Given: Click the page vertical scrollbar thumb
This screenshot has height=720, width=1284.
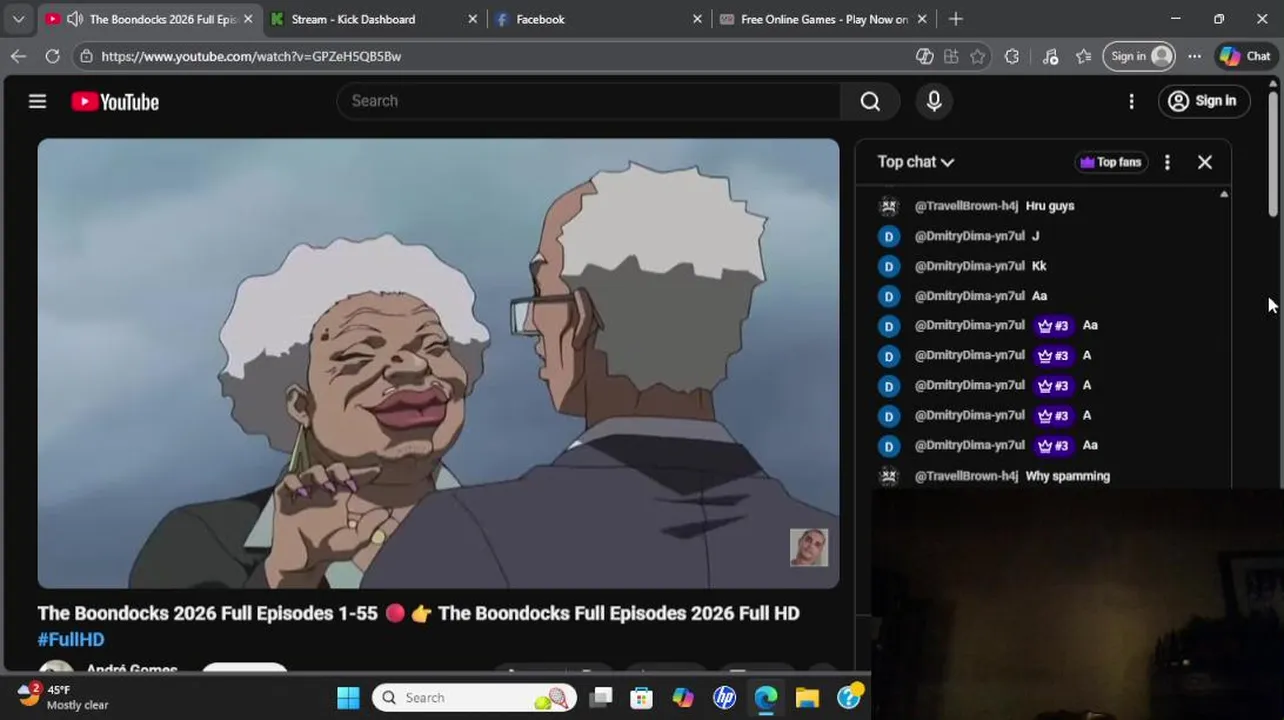Looking at the screenshot, I should (x=1273, y=153).
